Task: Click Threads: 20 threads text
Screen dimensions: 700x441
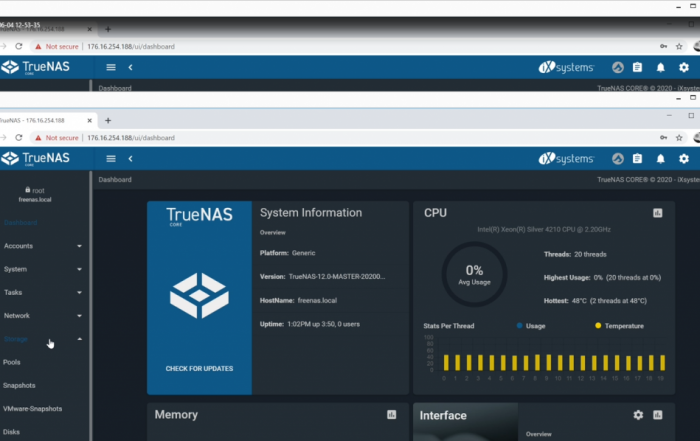Action: pyautogui.click(x=575, y=254)
